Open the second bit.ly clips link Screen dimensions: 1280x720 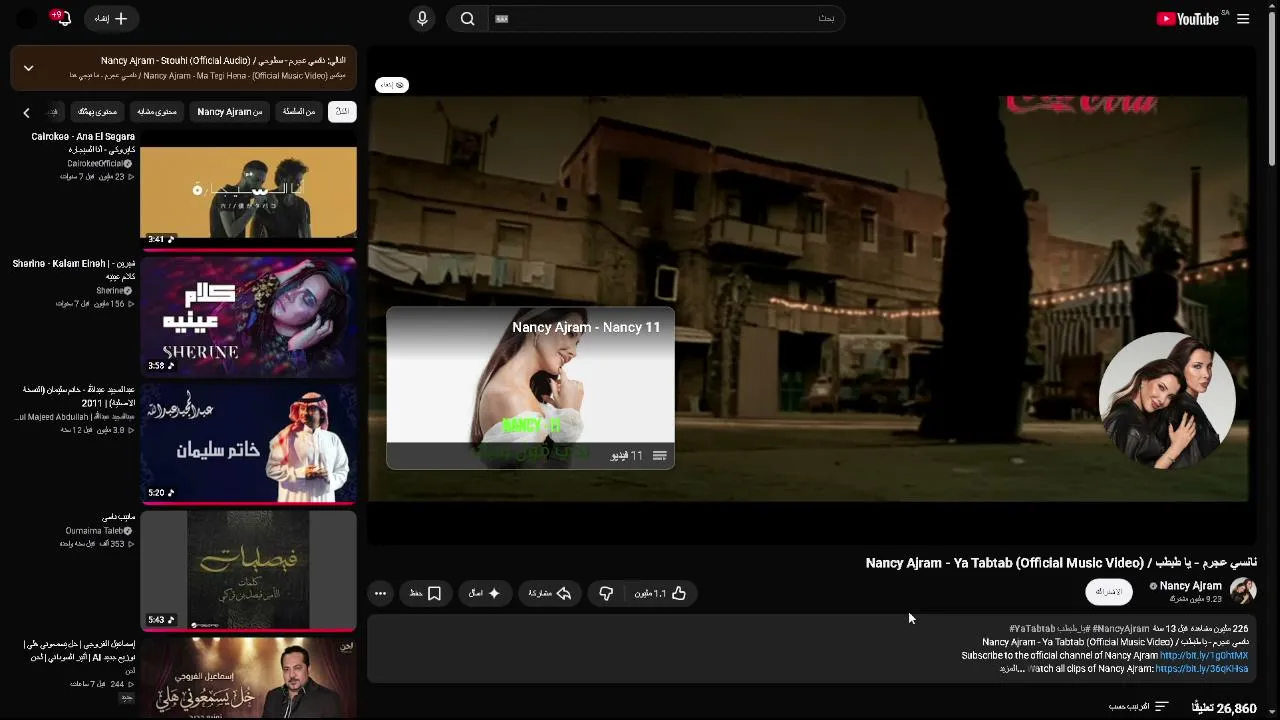(x=1202, y=669)
